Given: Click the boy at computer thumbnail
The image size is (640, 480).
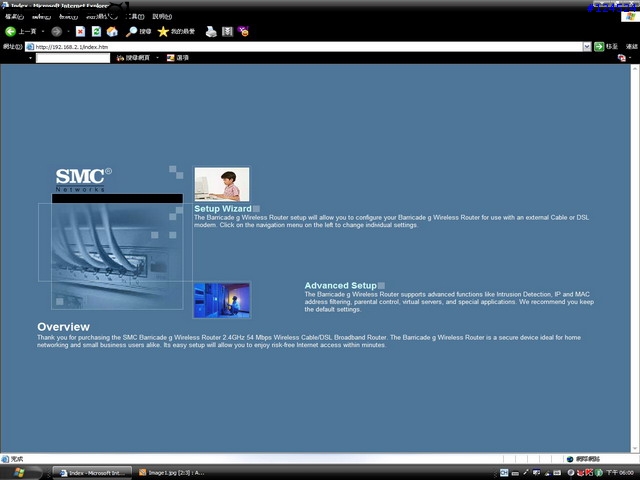Looking at the screenshot, I should tap(222, 184).
